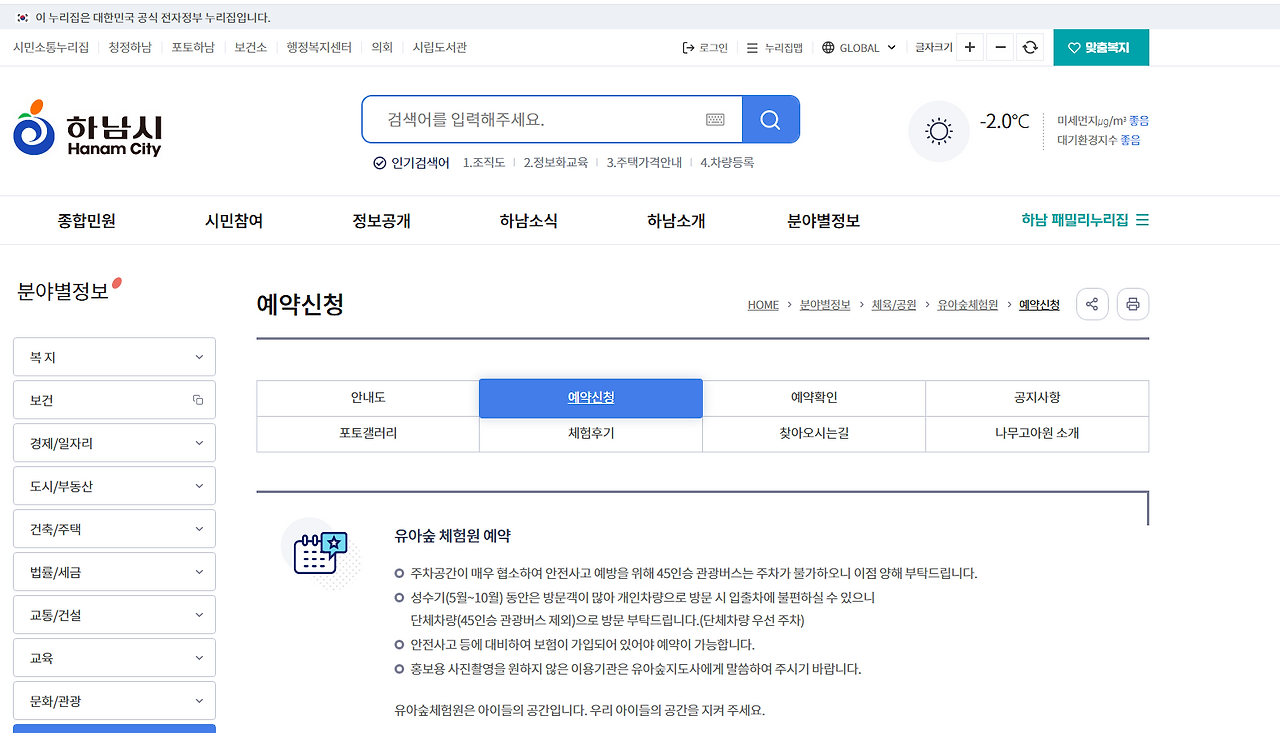The width and height of the screenshot is (1280, 733).
Task: Open 누리집맵 site map
Action: pyautogui.click(x=775, y=47)
